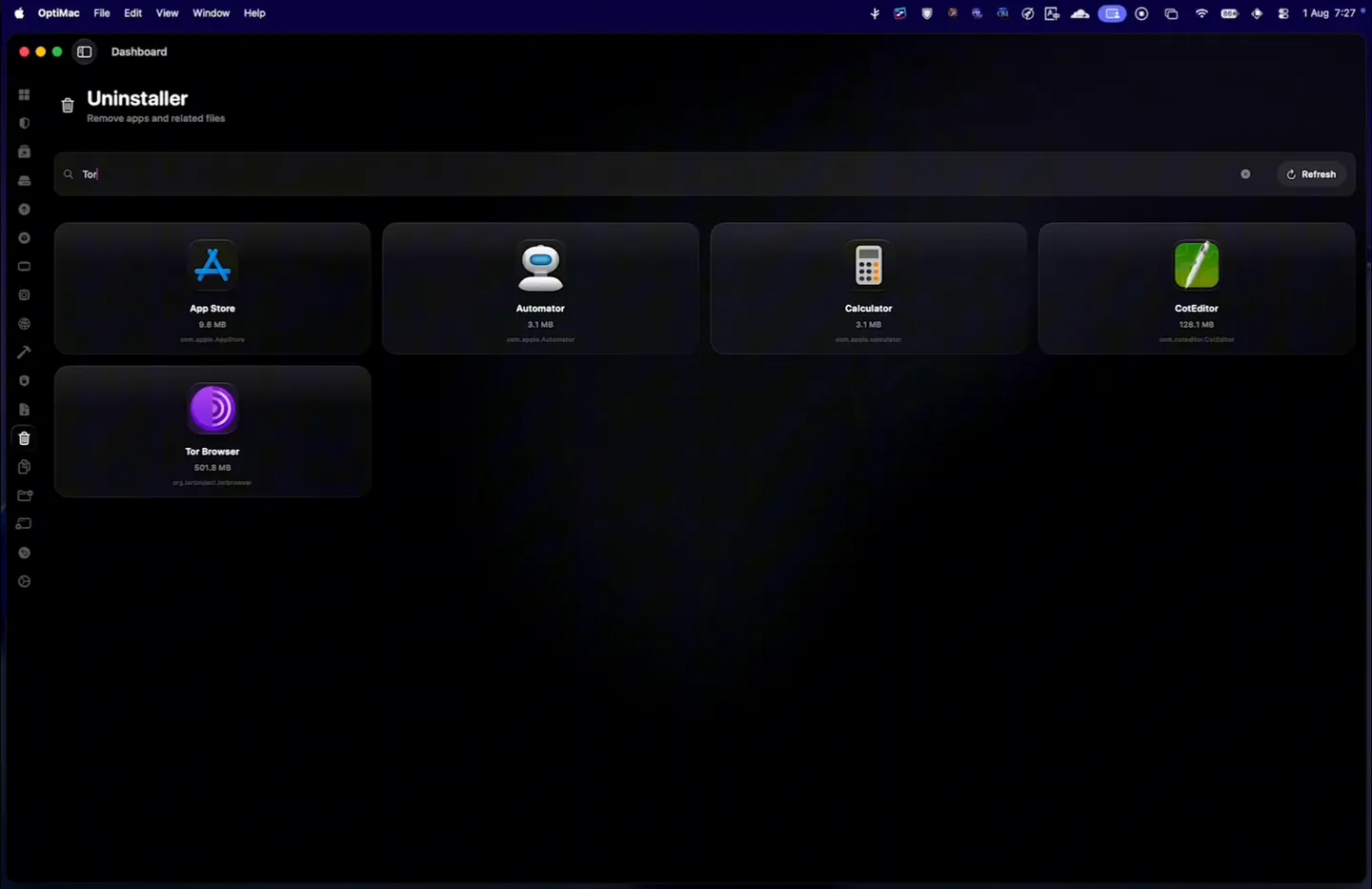The height and width of the screenshot is (889, 1372).
Task: Pick the CotEditor app card
Action: click(x=1196, y=289)
